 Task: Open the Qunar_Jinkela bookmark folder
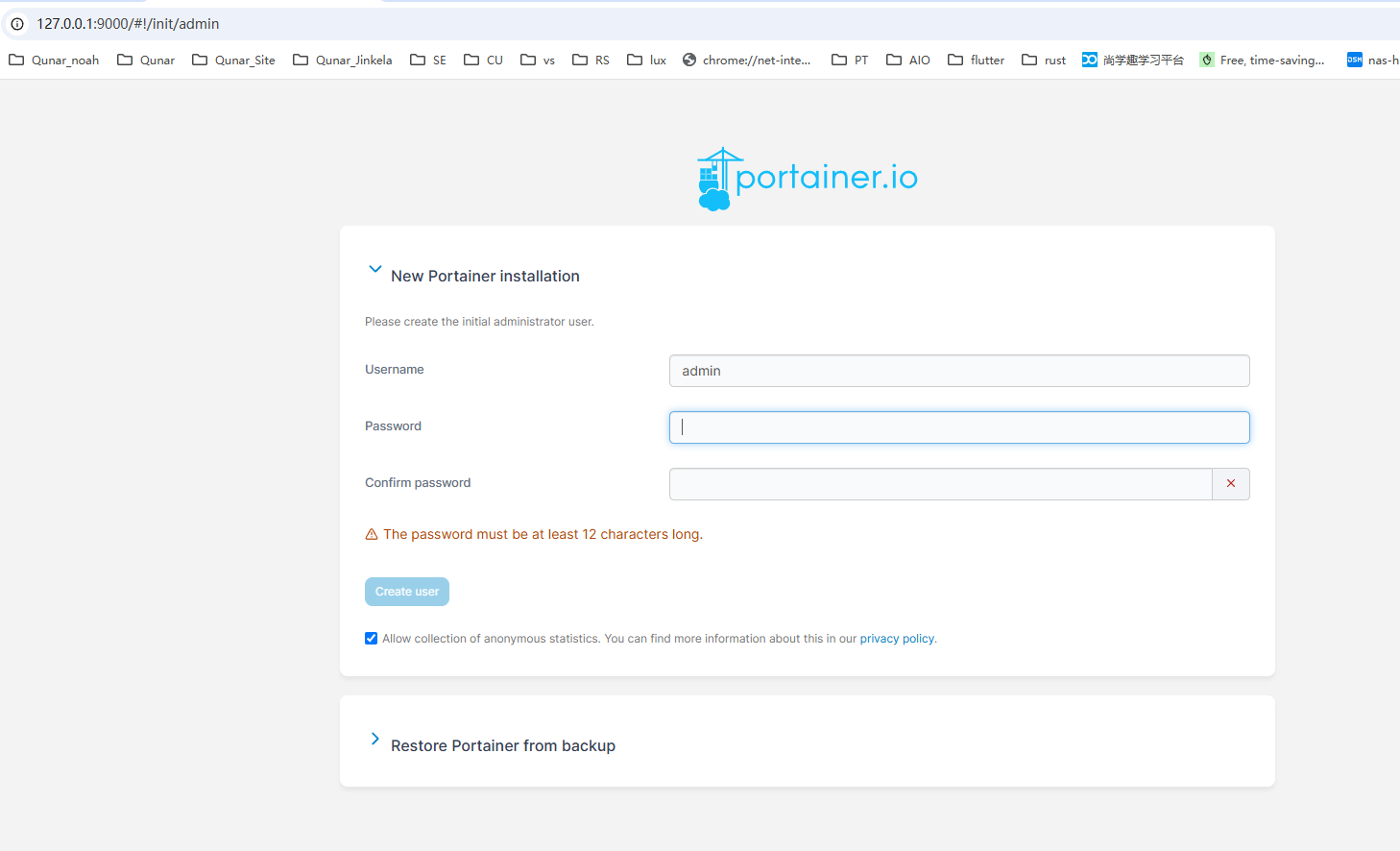coord(343,60)
